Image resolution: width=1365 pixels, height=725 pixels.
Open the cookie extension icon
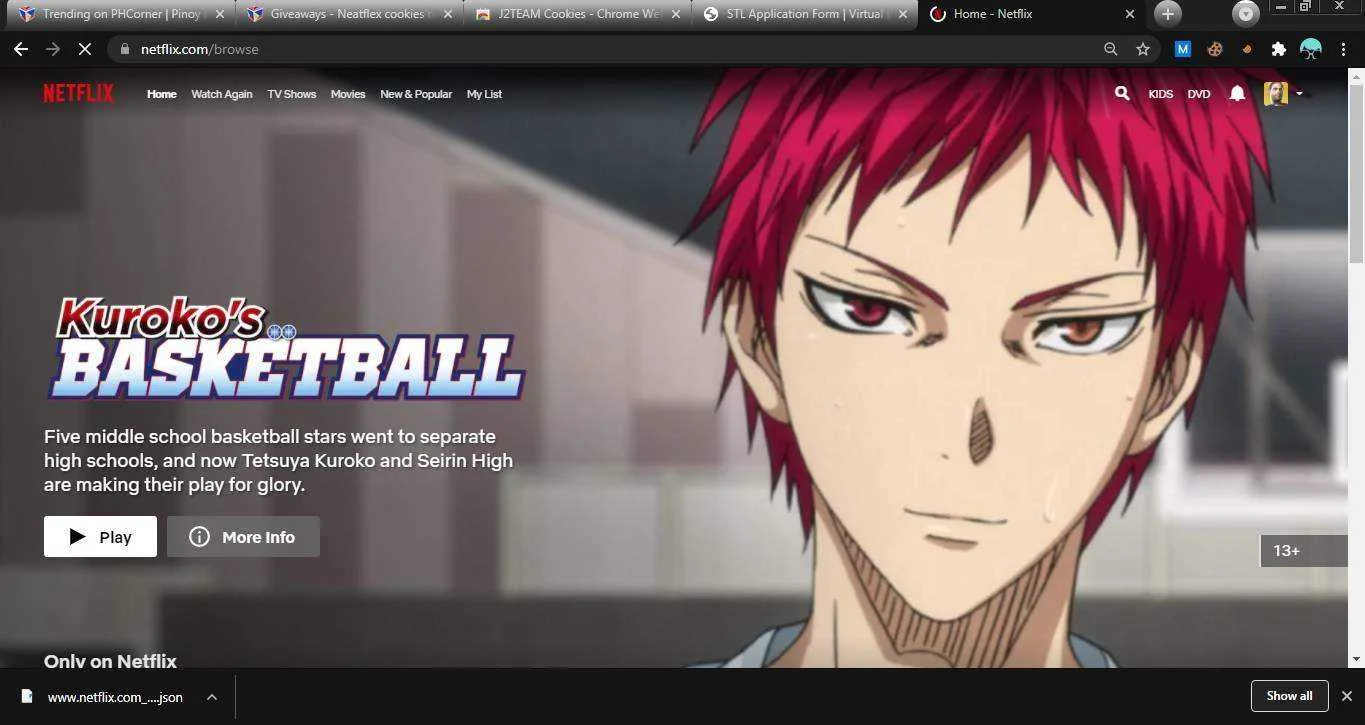click(1215, 49)
